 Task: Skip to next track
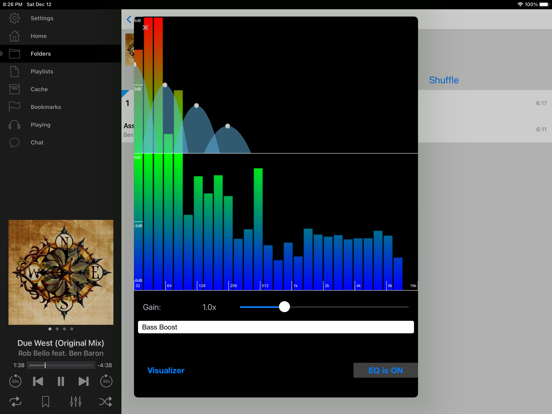tap(83, 381)
